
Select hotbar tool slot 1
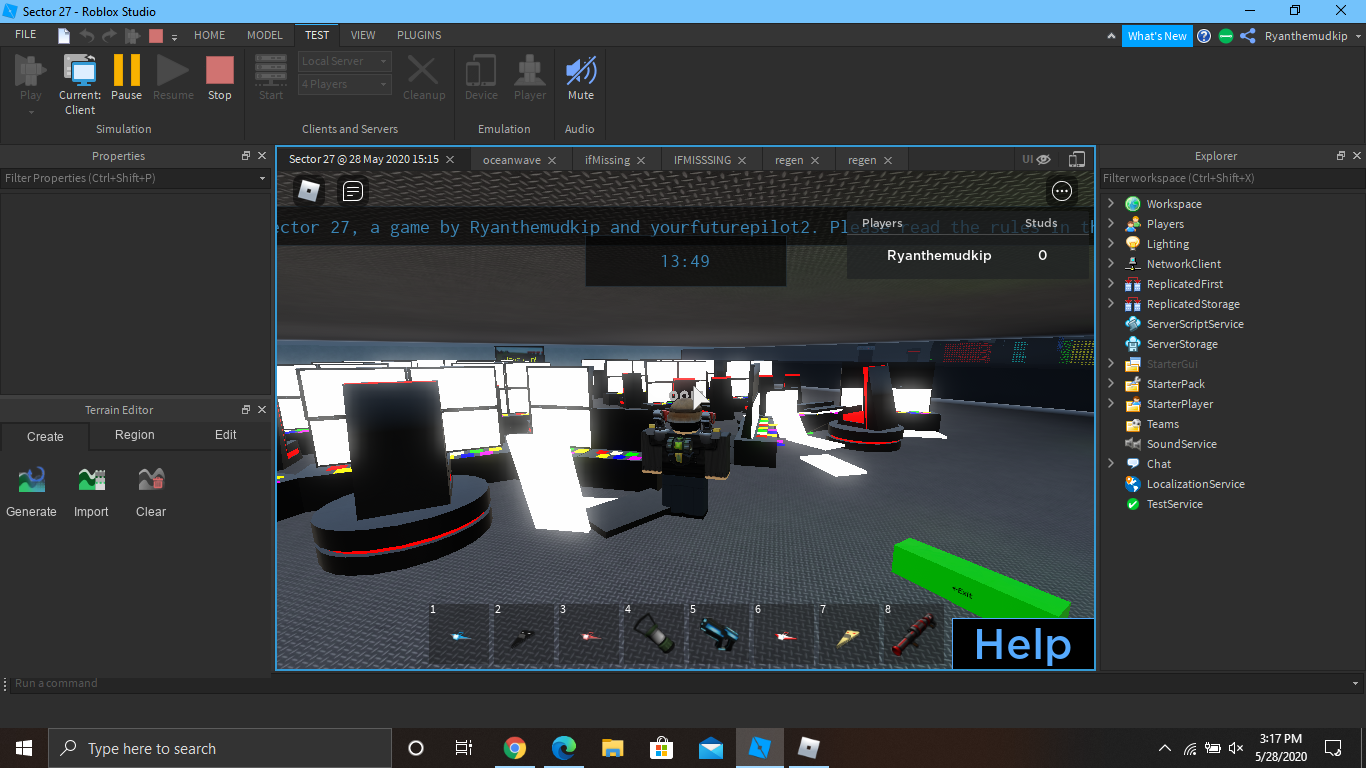[460, 634]
